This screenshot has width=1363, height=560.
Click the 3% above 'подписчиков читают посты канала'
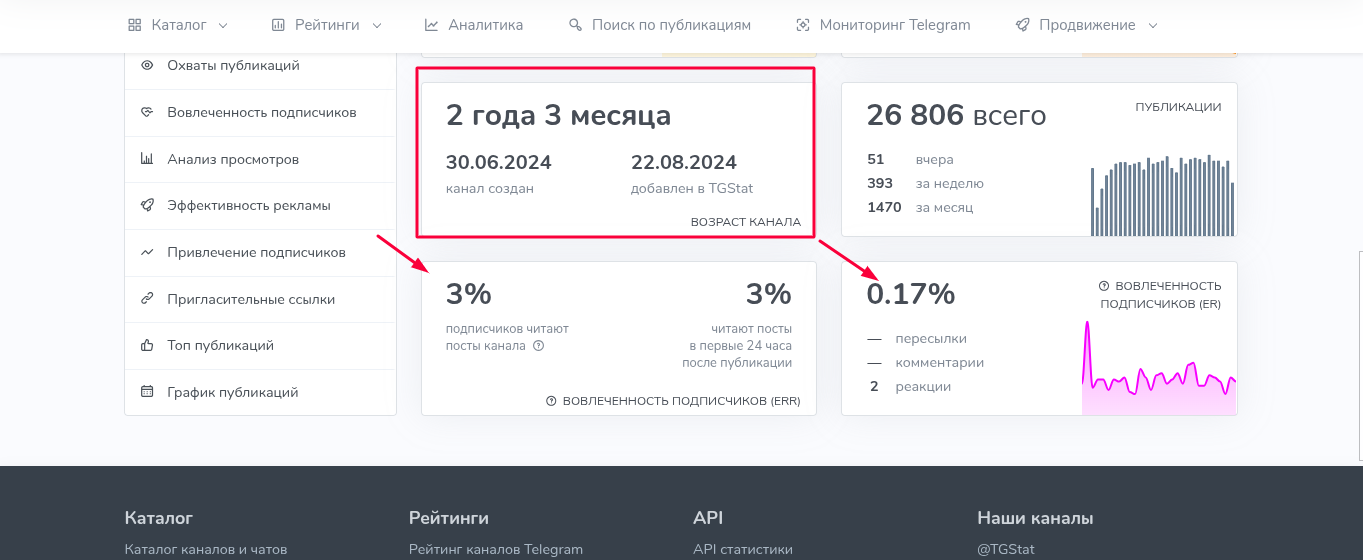coord(469,294)
